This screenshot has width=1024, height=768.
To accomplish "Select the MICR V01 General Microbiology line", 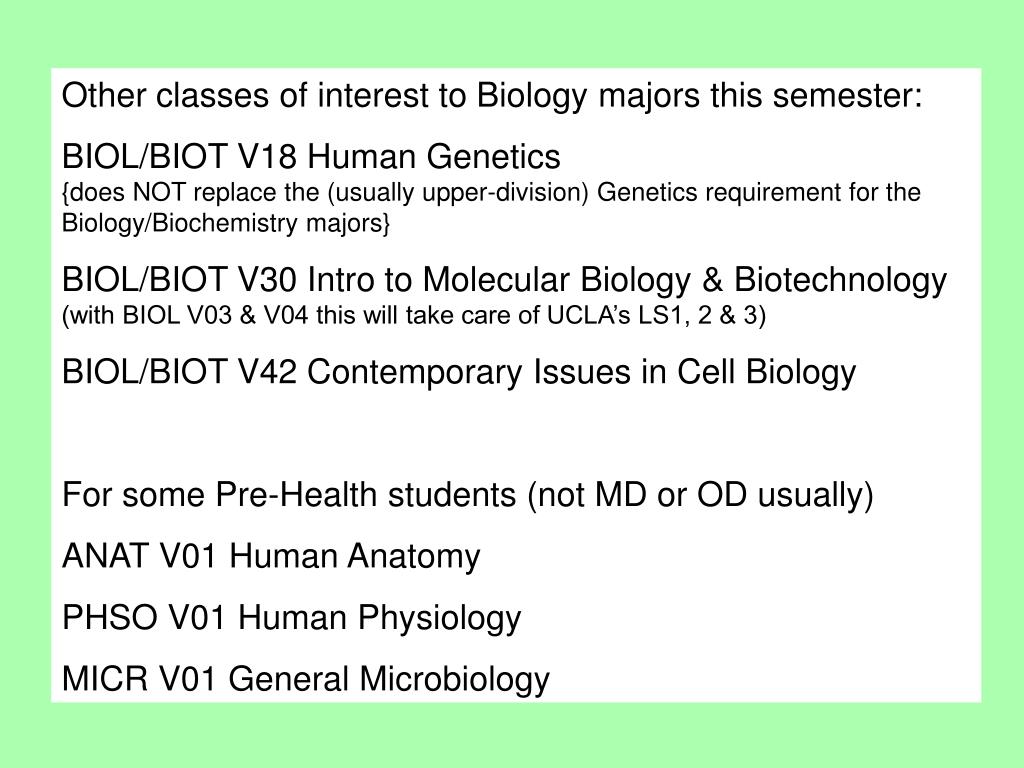I will click(306, 679).
